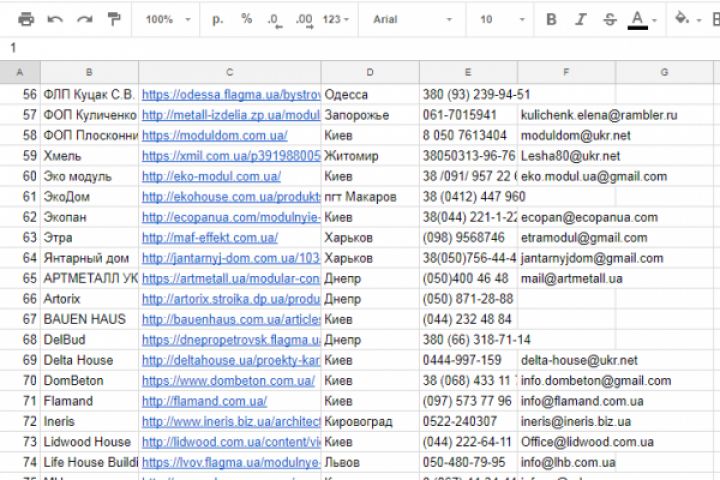
Task: Select cell with ФЛП Куцак С.В.
Action: (x=90, y=94)
